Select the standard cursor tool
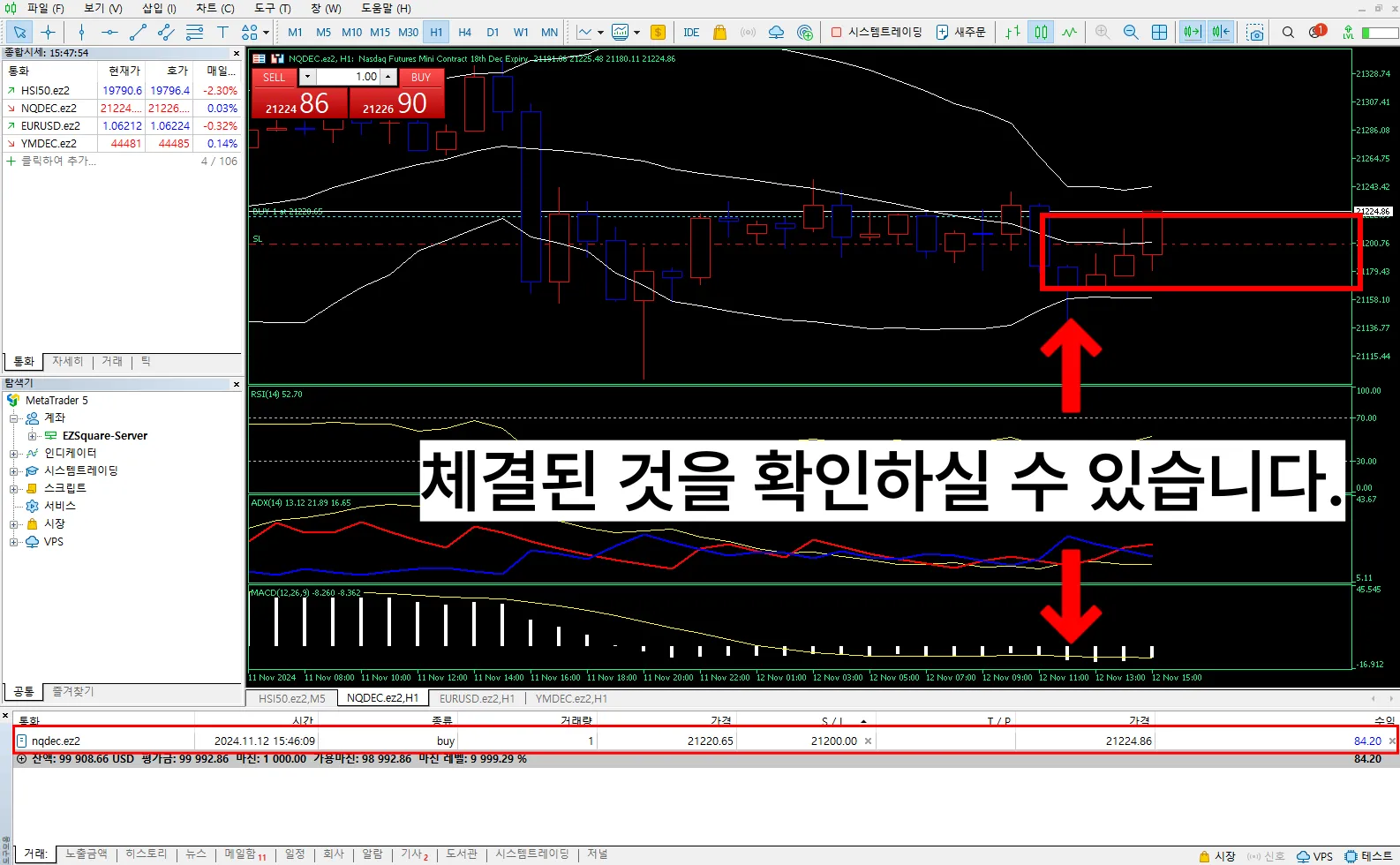1400x865 pixels. (x=19, y=32)
